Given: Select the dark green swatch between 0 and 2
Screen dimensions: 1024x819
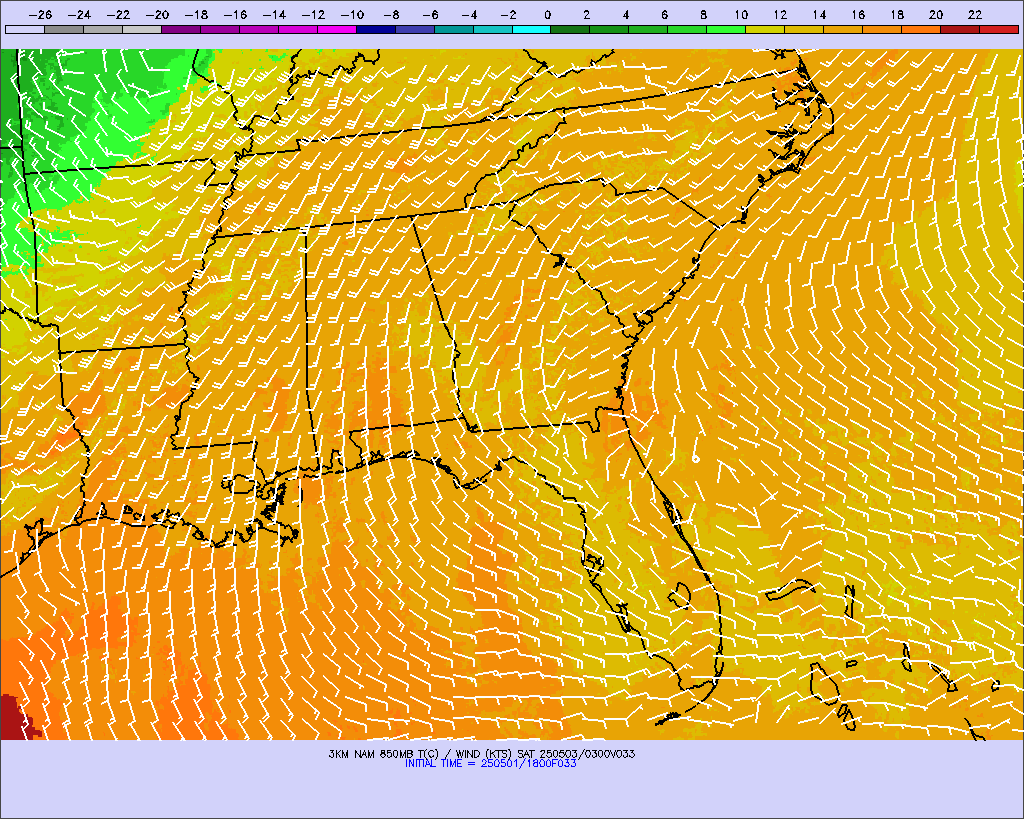Looking at the screenshot, I should [x=571, y=29].
